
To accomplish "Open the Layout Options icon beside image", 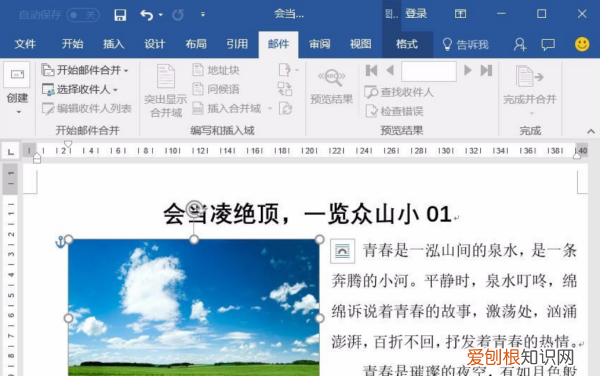I will (x=342, y=251).
